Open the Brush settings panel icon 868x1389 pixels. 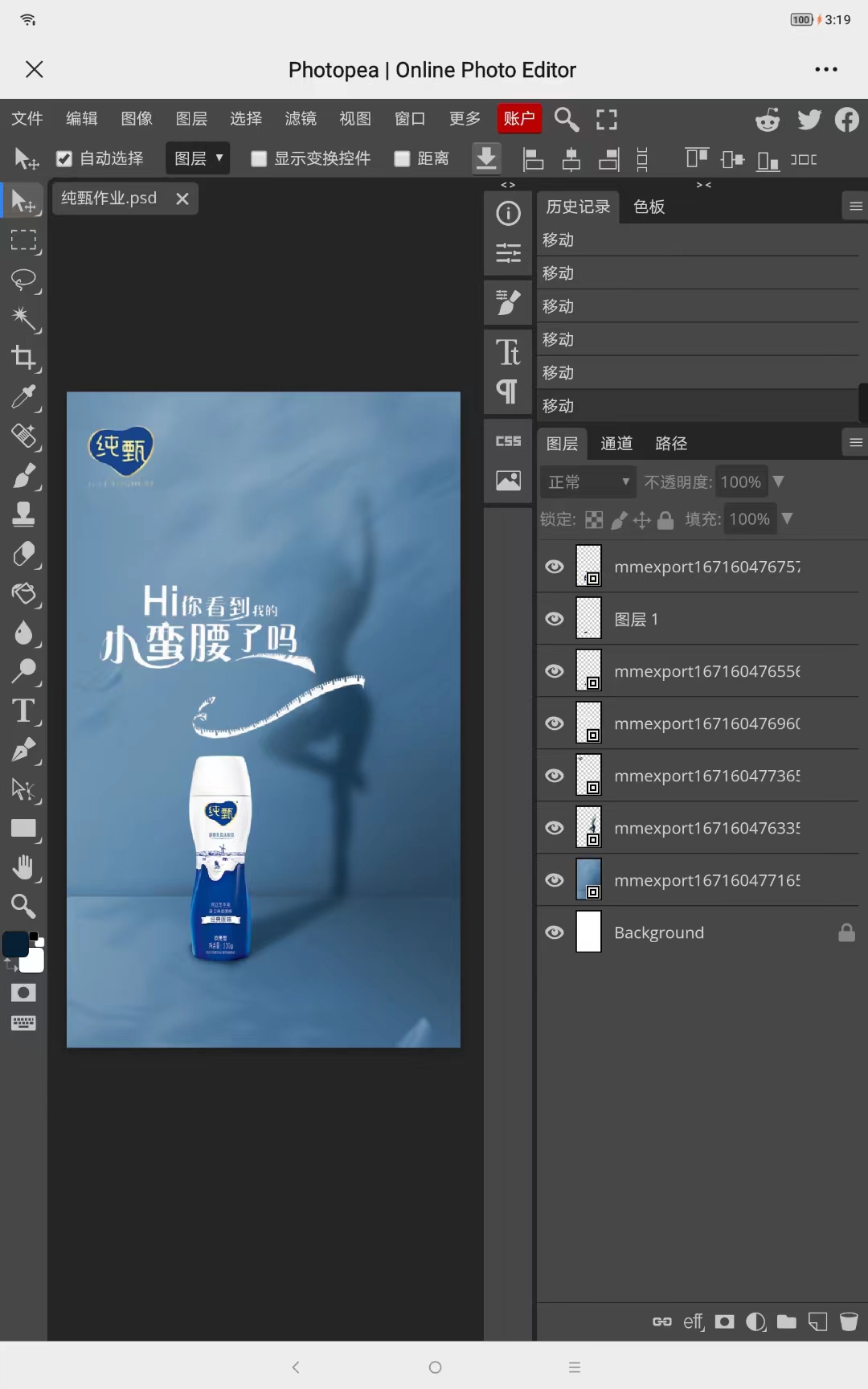point(508,303)
